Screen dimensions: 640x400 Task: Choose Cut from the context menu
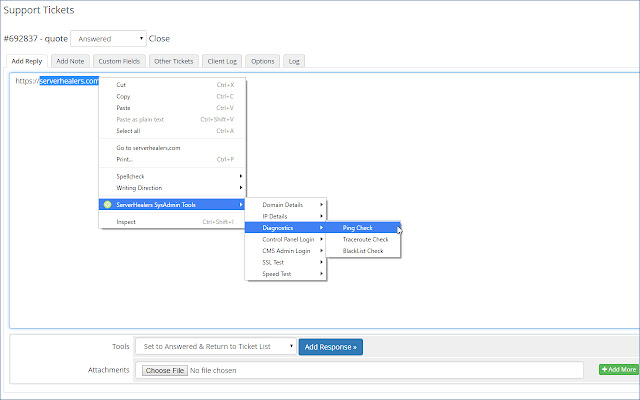coord(172,85)
